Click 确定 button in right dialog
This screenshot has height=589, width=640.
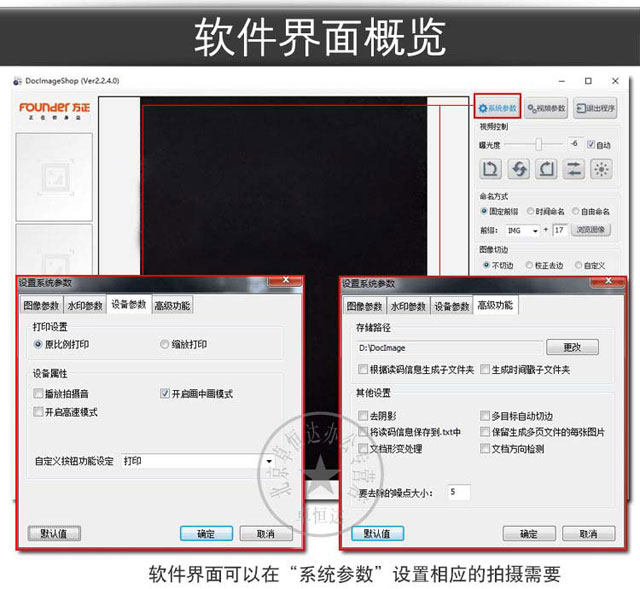point(529,533)
